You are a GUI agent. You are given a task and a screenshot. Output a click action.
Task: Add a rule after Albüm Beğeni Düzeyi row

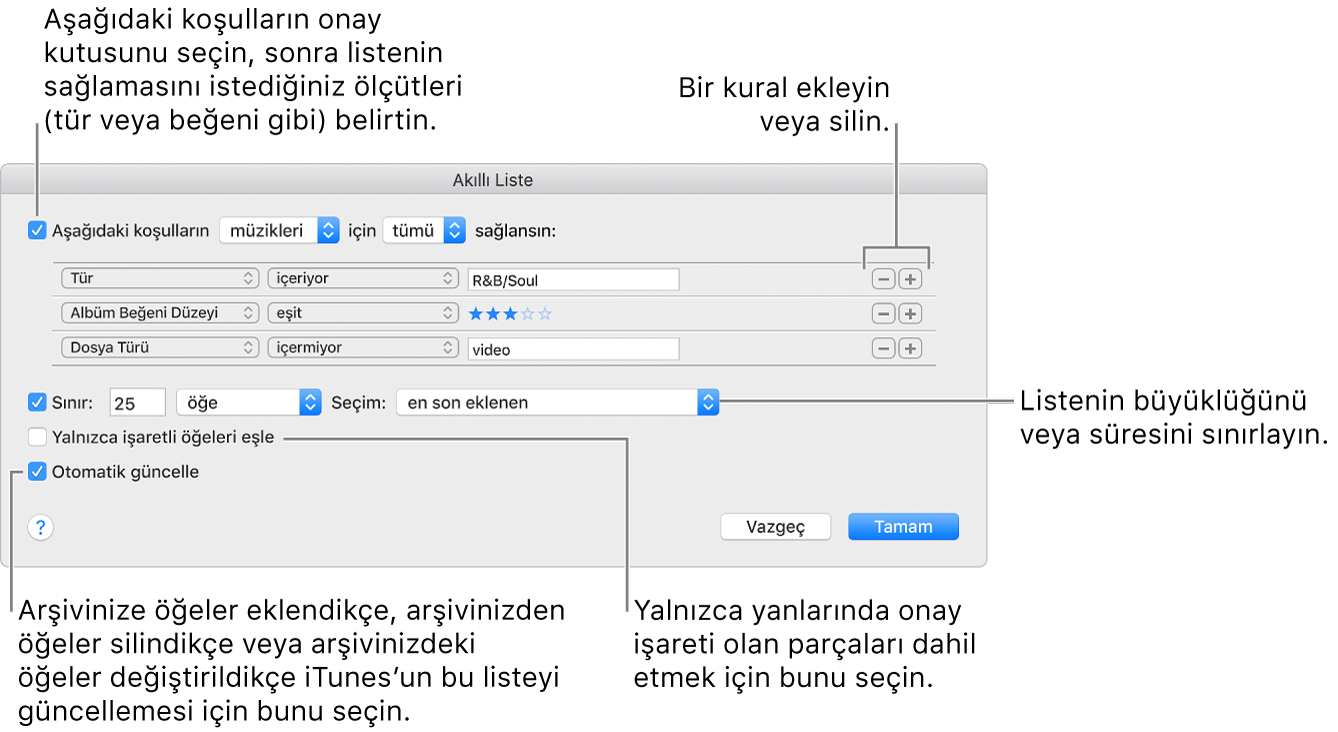pos(910,314)
